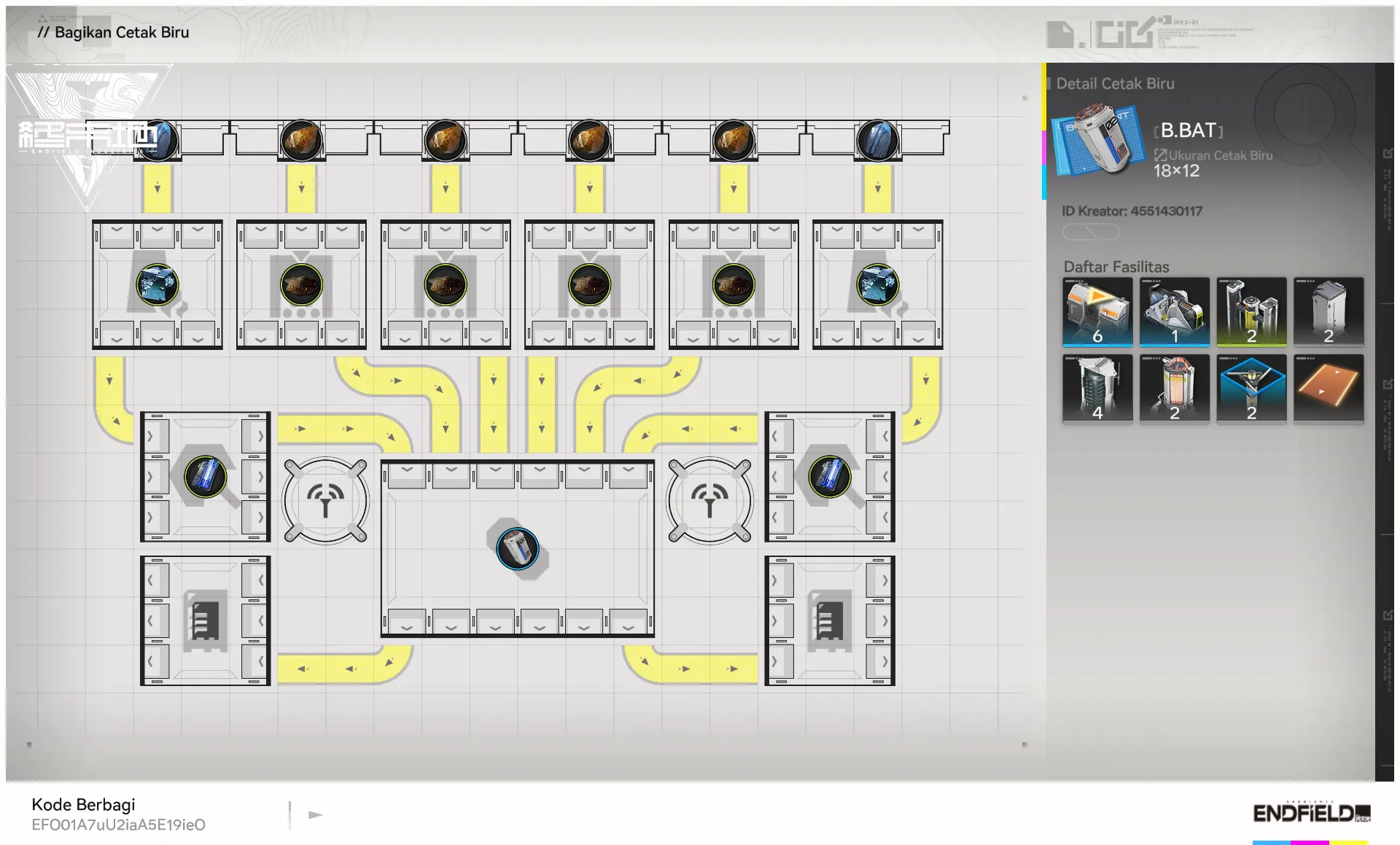
Task: Select the right relay tower antenna
Action: click(x=709, y=500)
